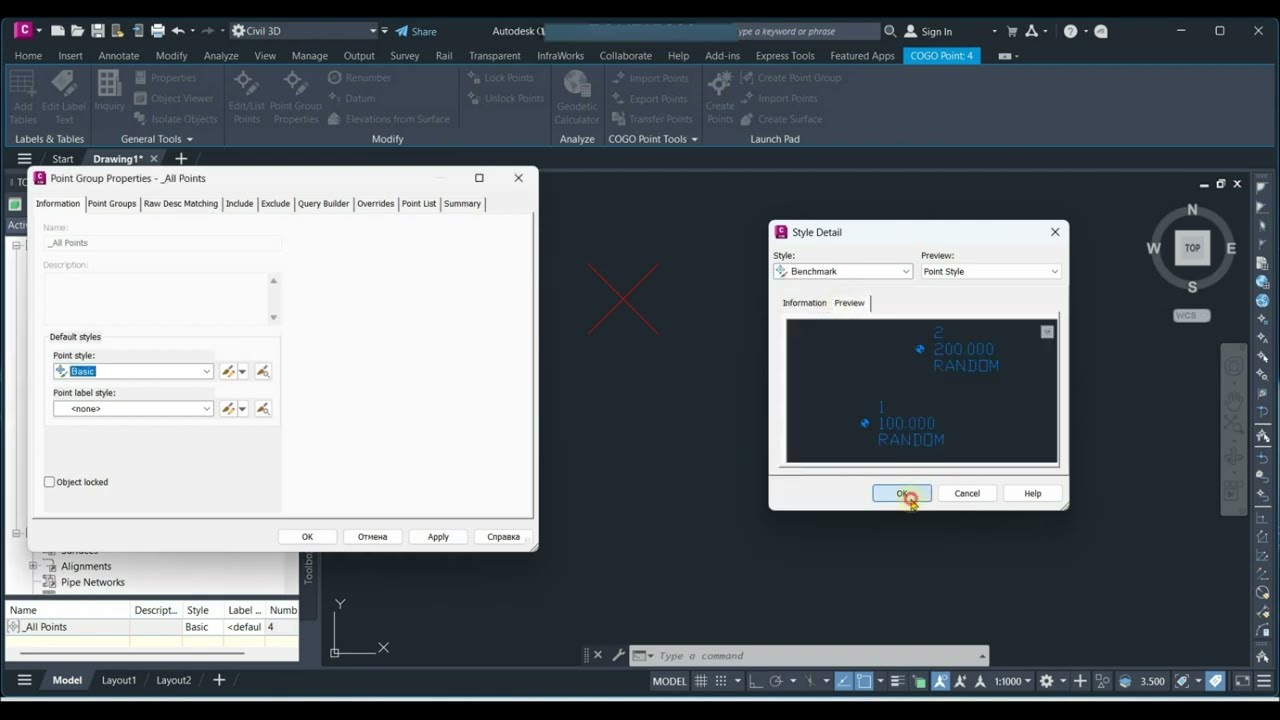Click the Save floppy disk icon

click(x=98, y=31)
